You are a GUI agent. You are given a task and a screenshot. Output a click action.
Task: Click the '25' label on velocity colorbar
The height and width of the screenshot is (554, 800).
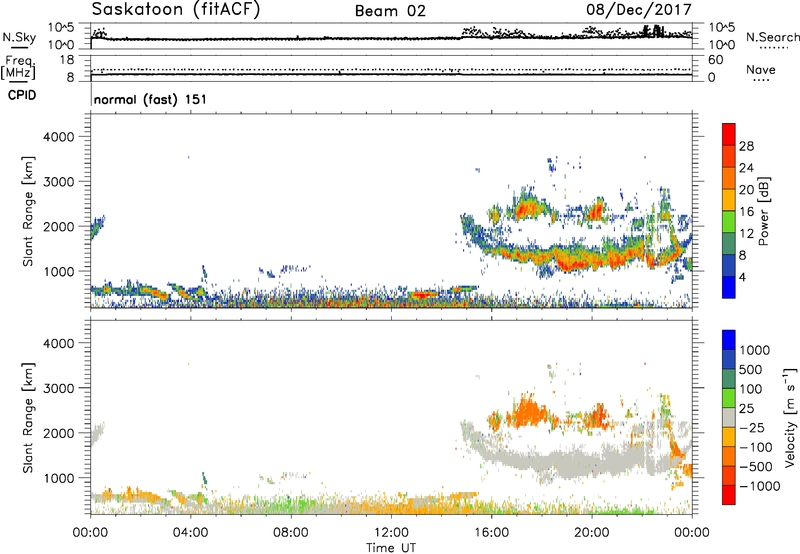click(746, 408)
